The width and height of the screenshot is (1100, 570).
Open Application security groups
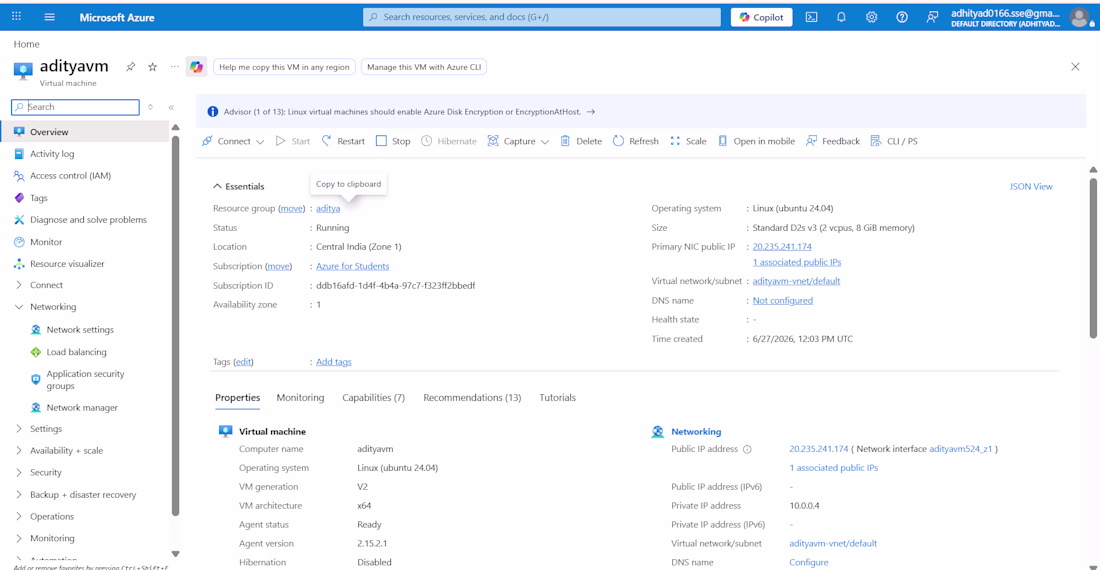coord(86,379)
